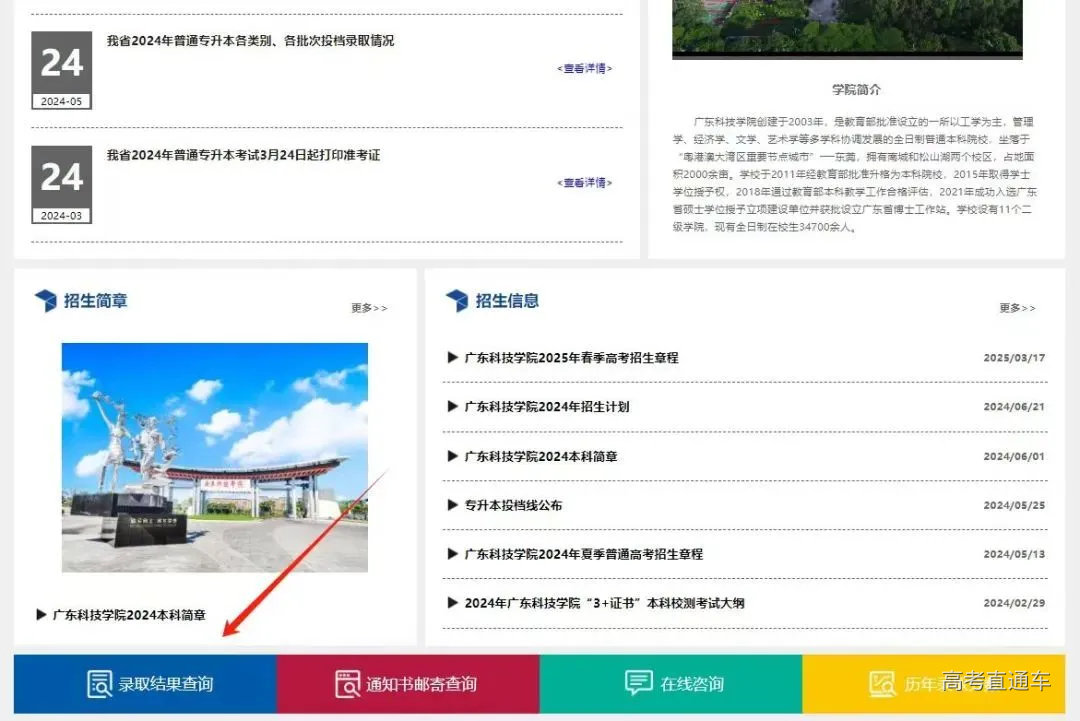This screenshot has height=721, width=1080.
Task: Click the 录取结果查询 document-search icon
Action: point(98,684)
